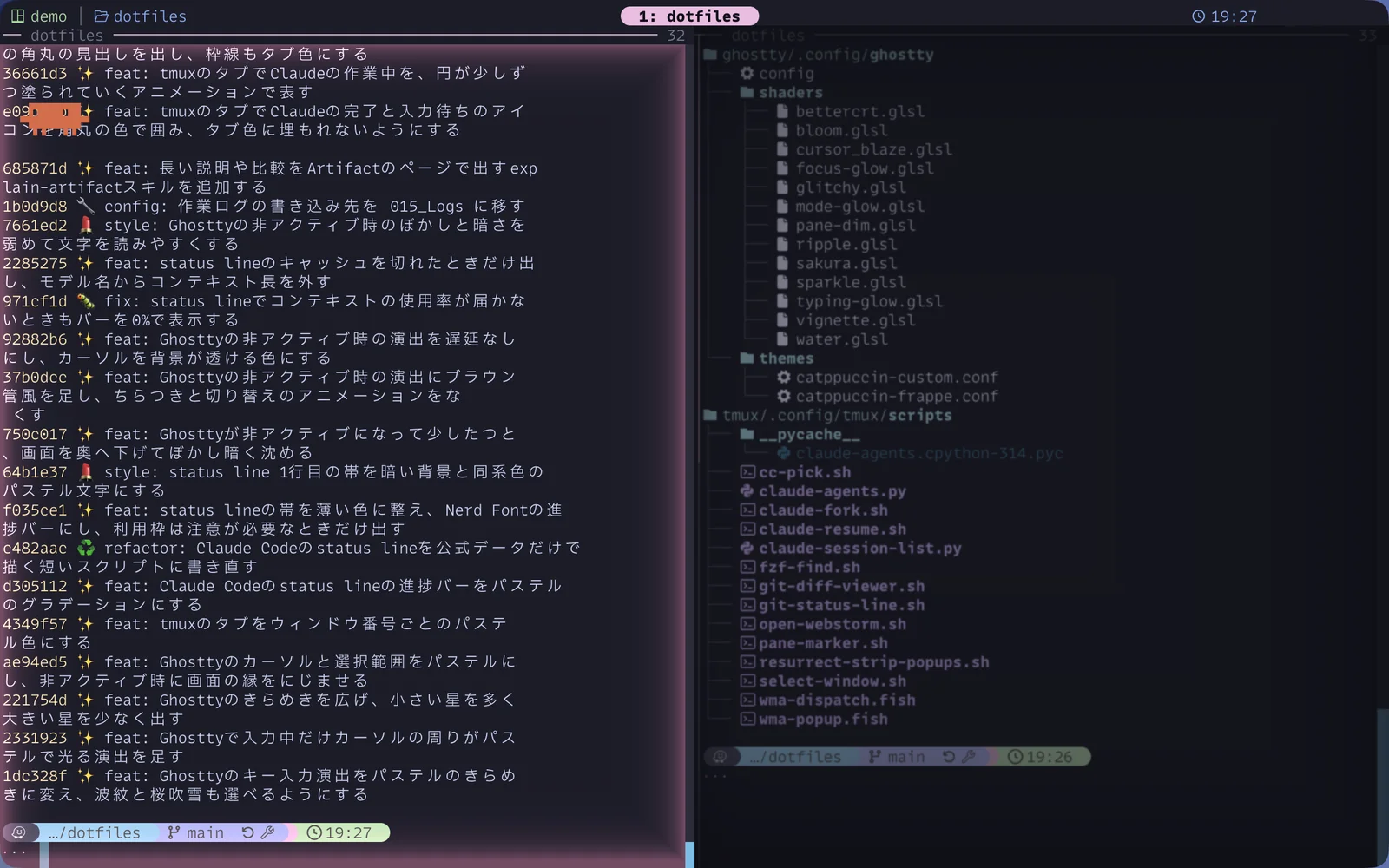Click the file icon beside sakura.glsl
This screenshot has width=1389, height=868.
click(783, 263)
